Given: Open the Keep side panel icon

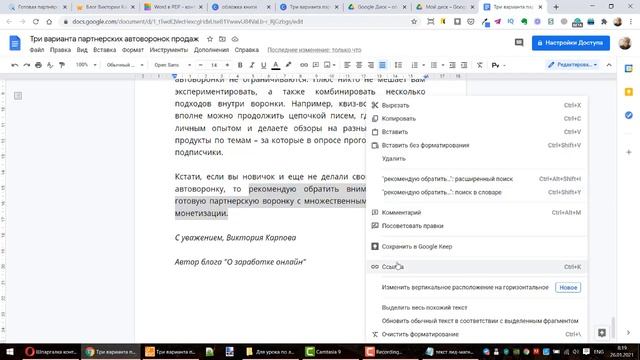Looking at the screenshot, I should point(629,92).
